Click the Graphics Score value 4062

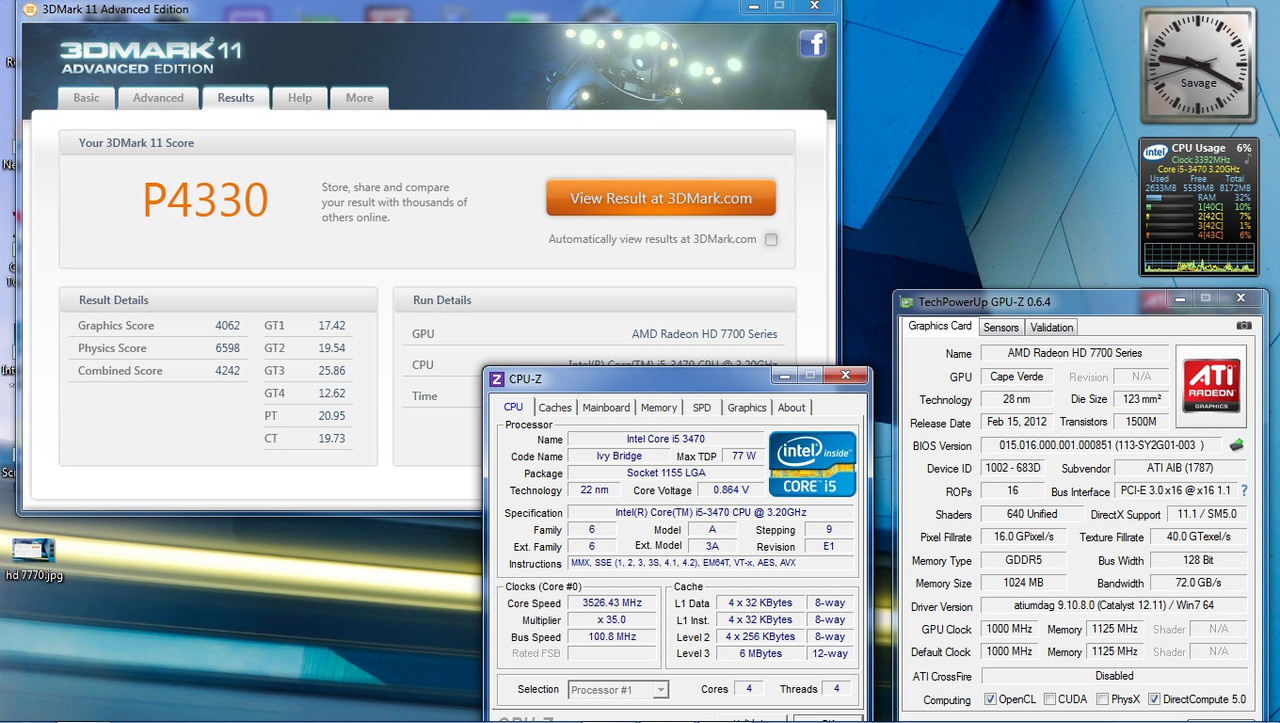227,325
